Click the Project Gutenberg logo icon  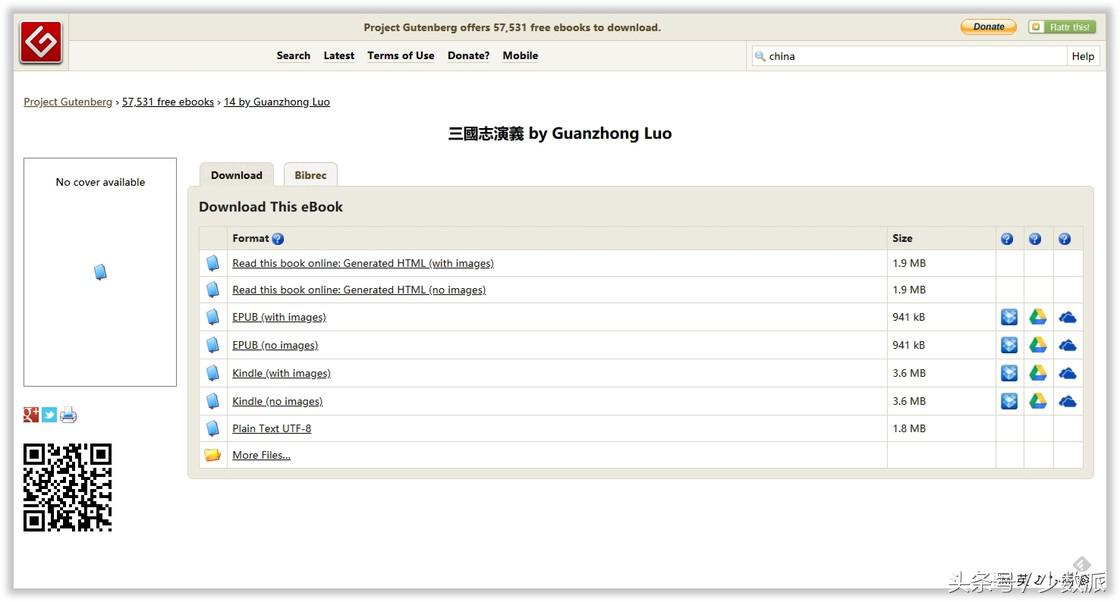pos(41,42)
